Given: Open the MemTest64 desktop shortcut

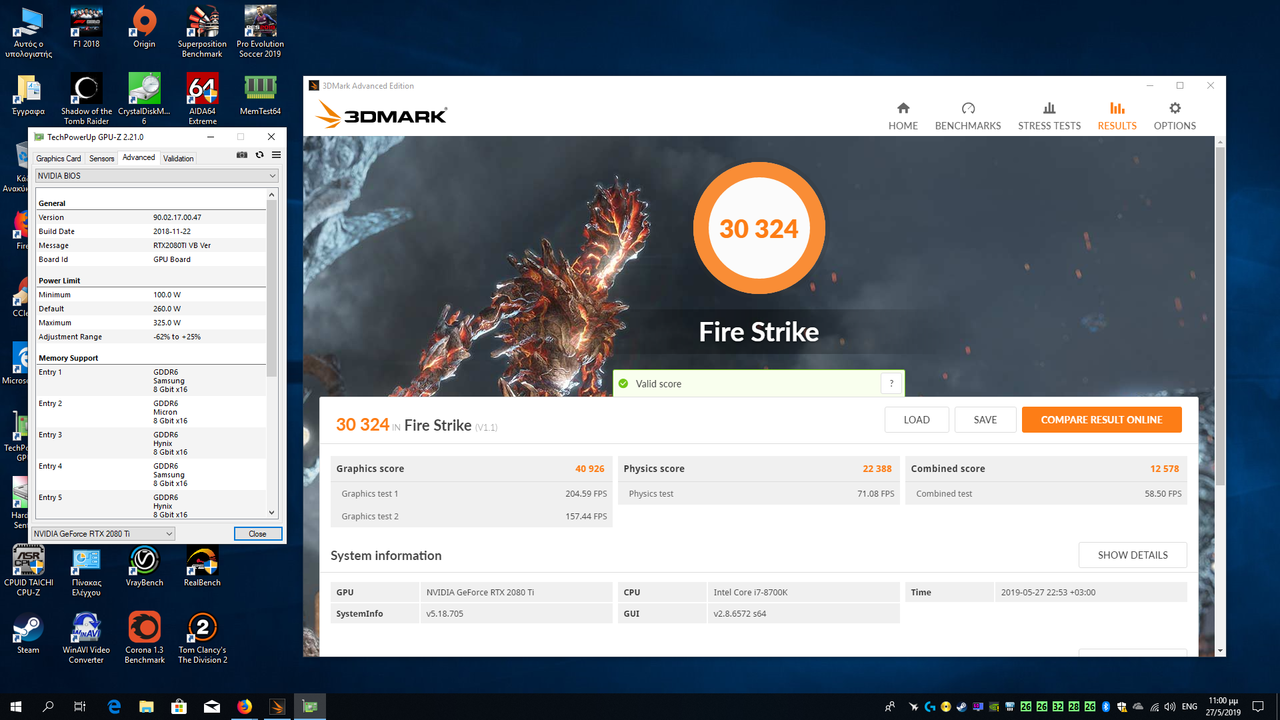Looking at the screenshot, I should tap(260, 95).
